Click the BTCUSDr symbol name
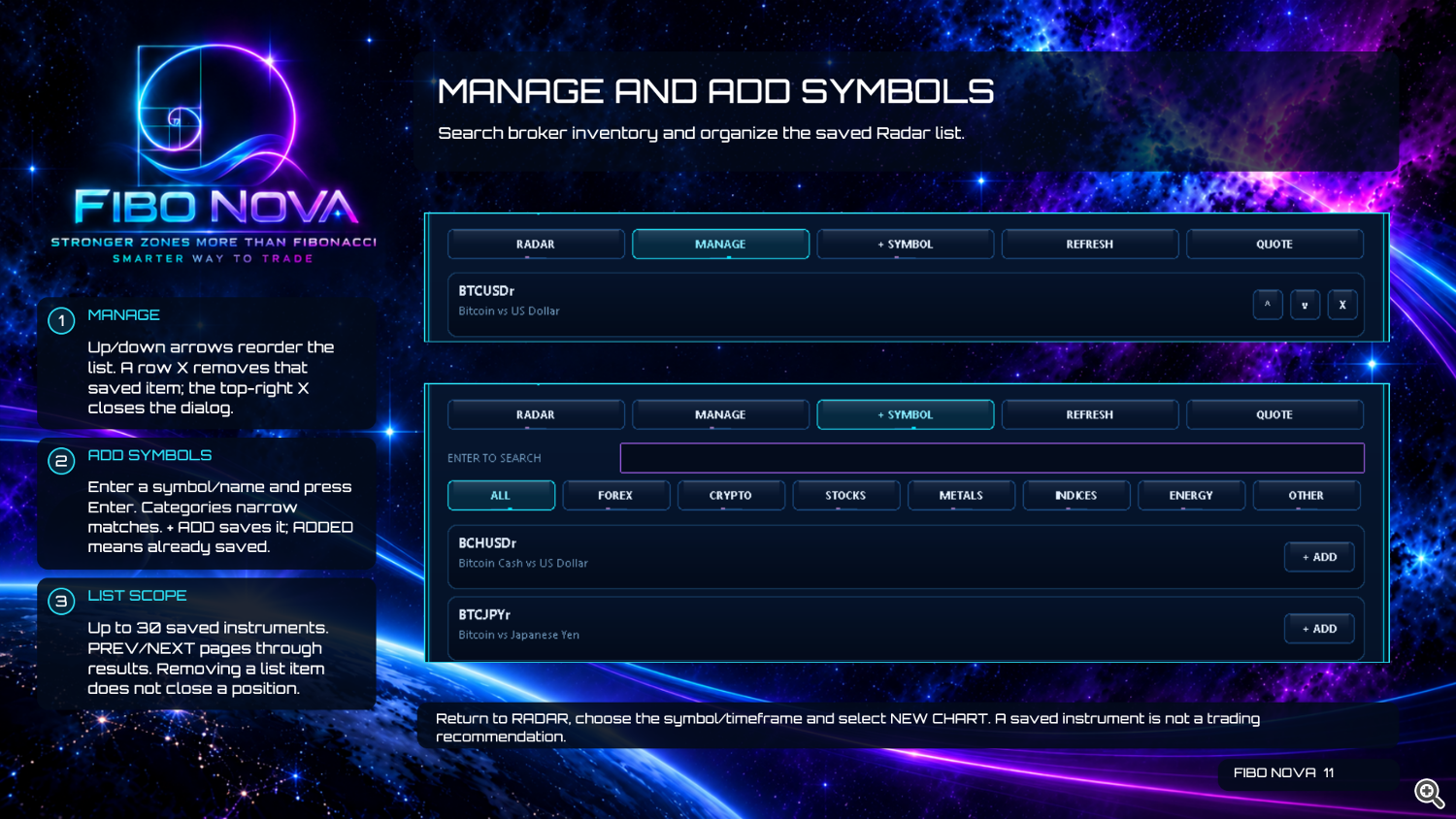The image size is (1456, 819). click(x=486, y=291)
